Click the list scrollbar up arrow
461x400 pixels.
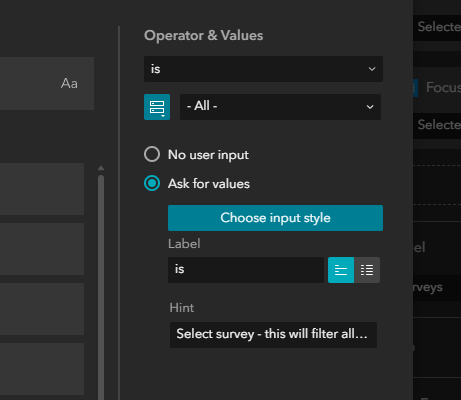(101, 168)
